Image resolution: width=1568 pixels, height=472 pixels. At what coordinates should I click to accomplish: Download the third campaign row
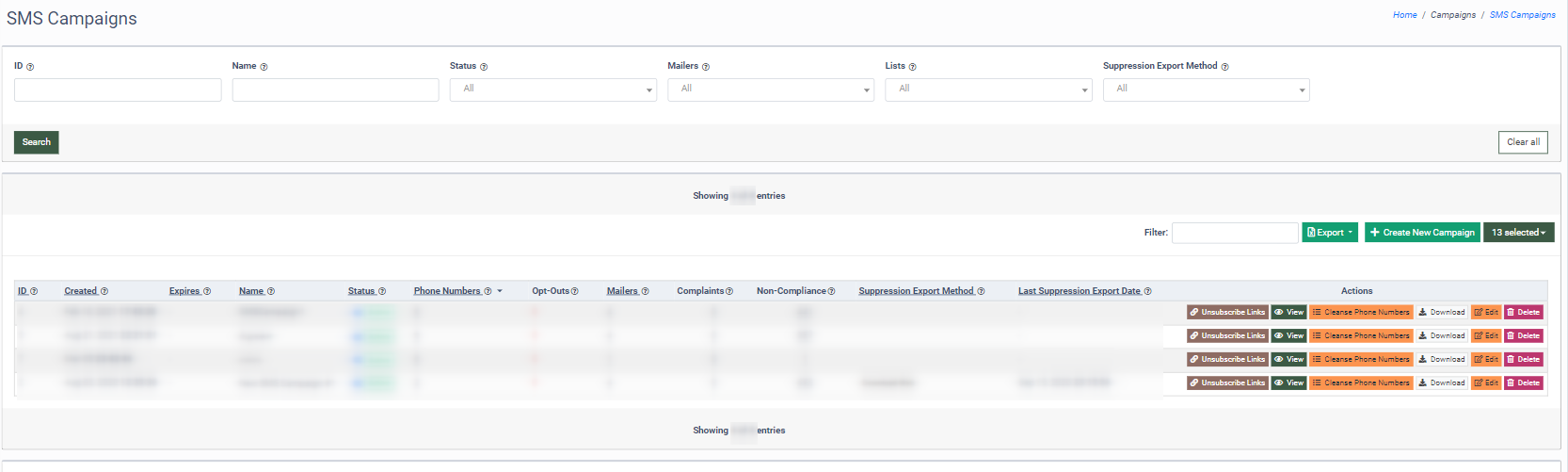(x=1442, y=359)
